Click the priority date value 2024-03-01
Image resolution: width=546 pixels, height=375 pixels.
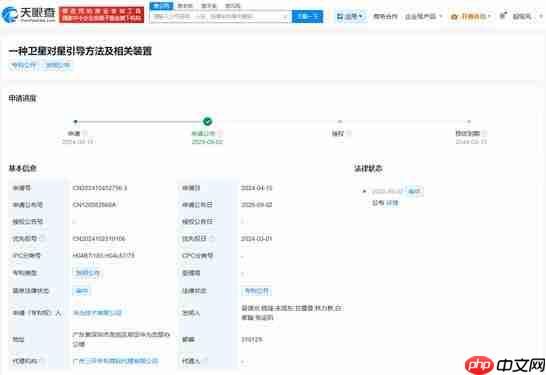[256, 239]
